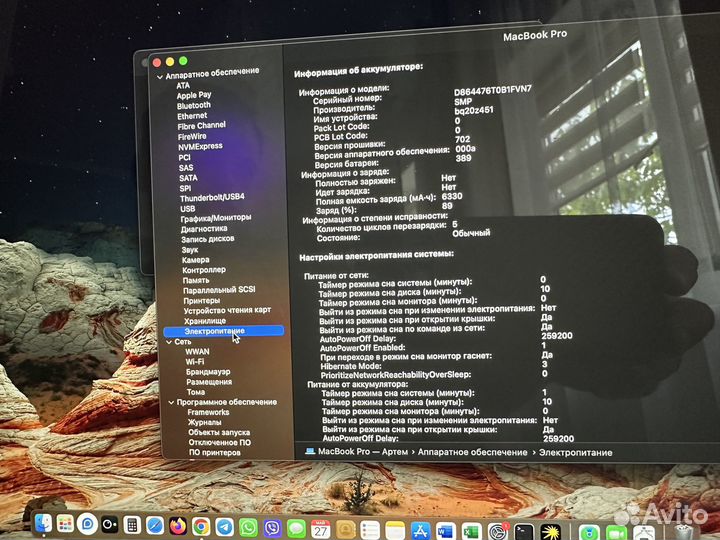The image size is (720, 540).
Task: Select Apple Pay in the sidebar
Action: pyautogui.click(x=194, y=95)
